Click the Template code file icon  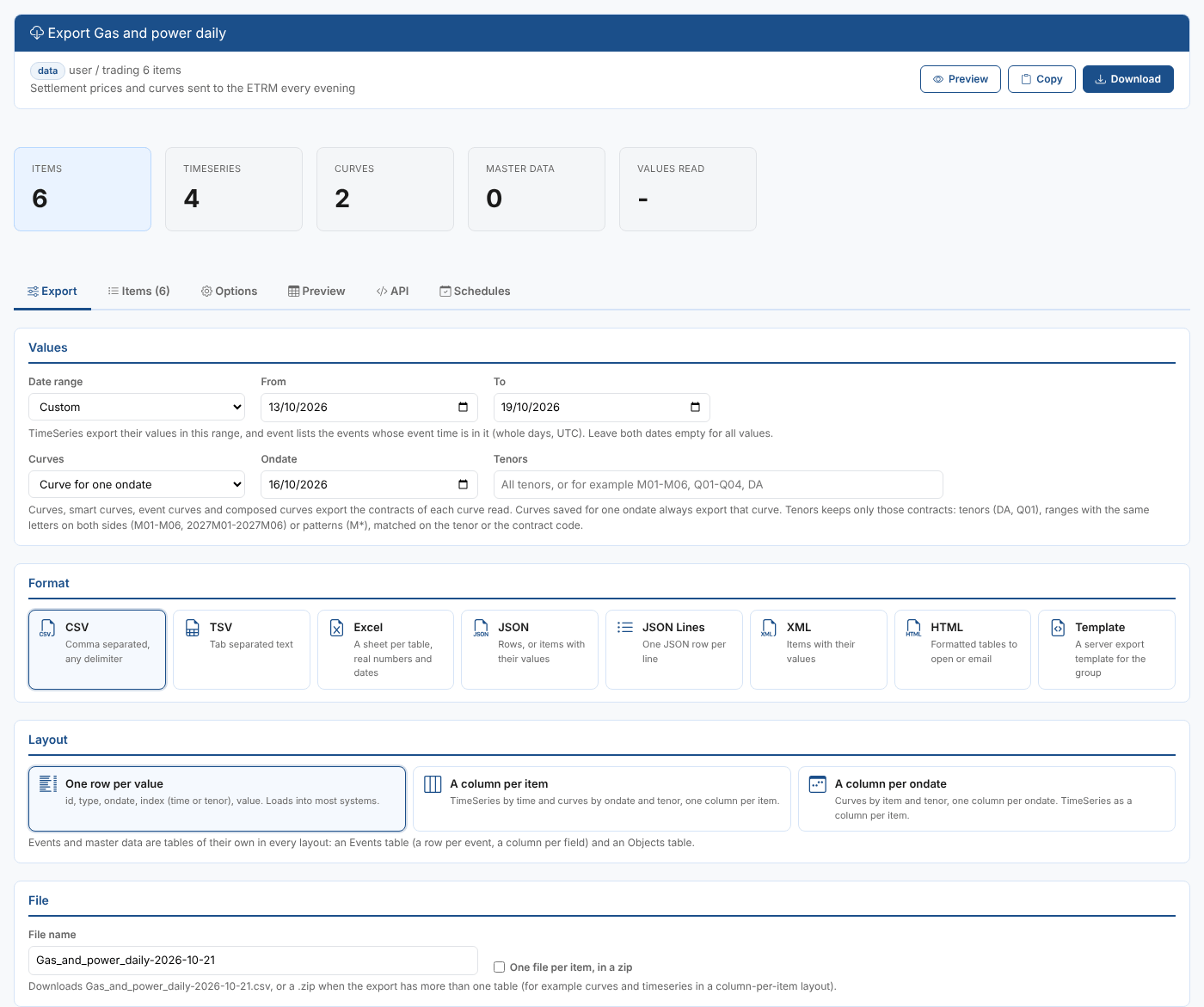tap(1058, 629)
